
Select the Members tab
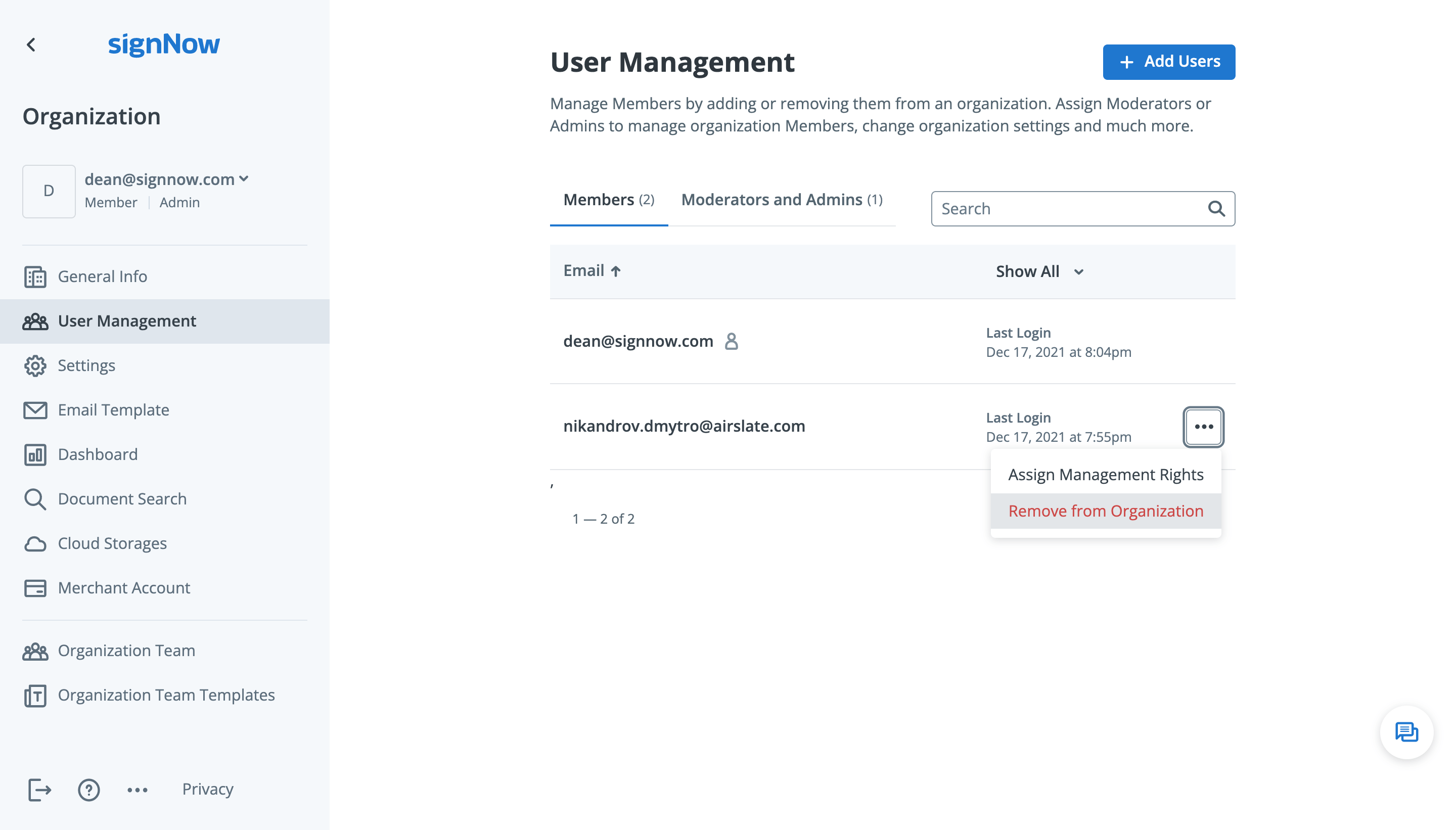point(608,199)
